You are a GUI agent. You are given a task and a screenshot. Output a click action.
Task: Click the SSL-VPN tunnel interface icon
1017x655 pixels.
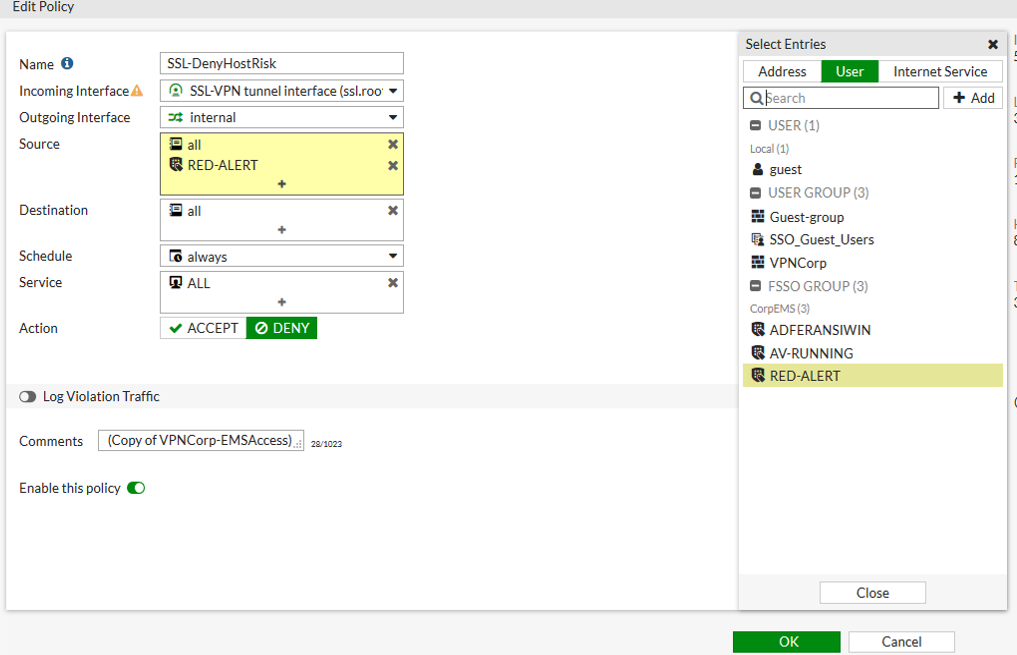tap(175, 91)
